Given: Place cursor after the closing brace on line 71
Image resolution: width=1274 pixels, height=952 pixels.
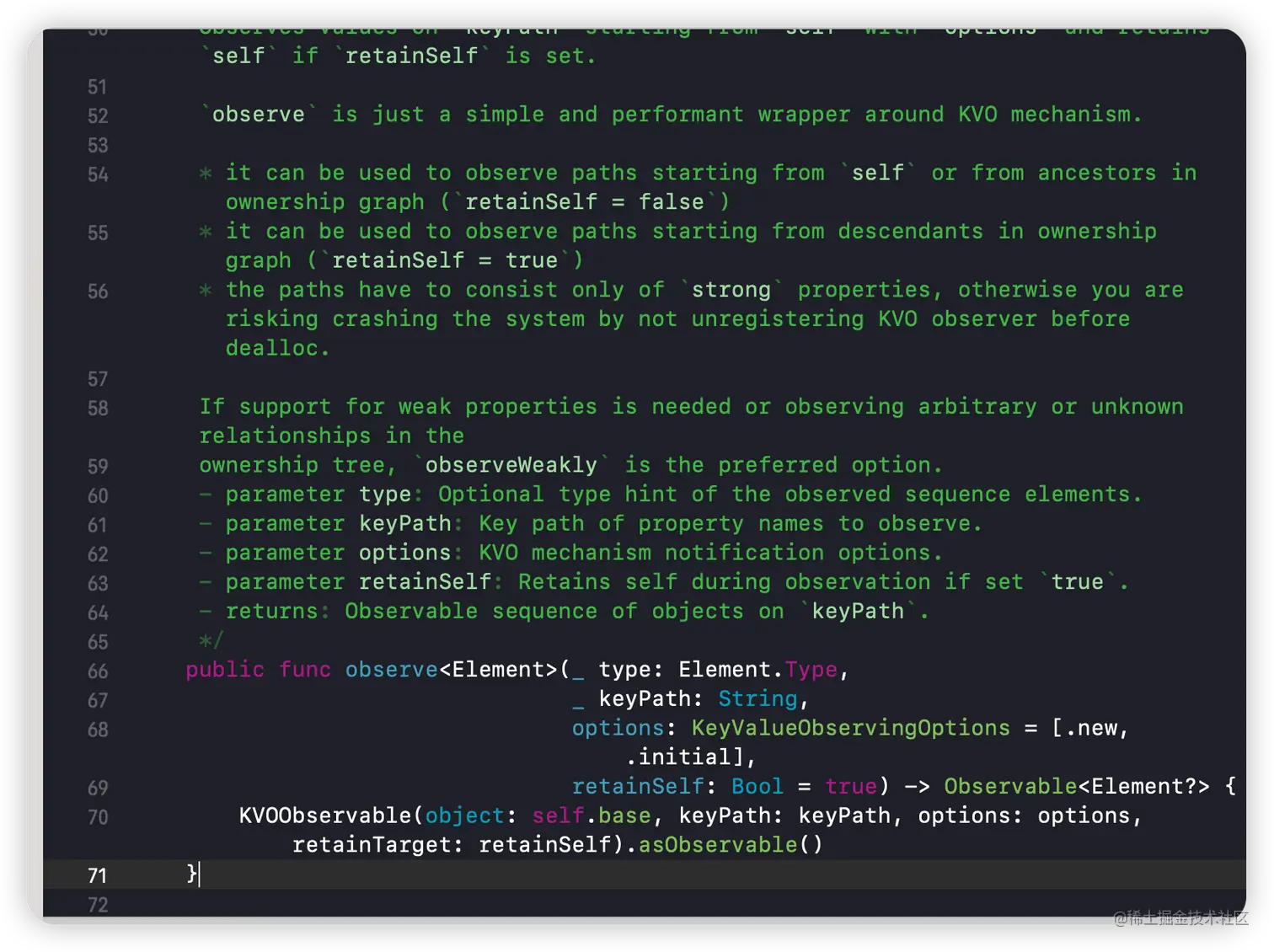Looking at the screenshot, I should 201,874.
